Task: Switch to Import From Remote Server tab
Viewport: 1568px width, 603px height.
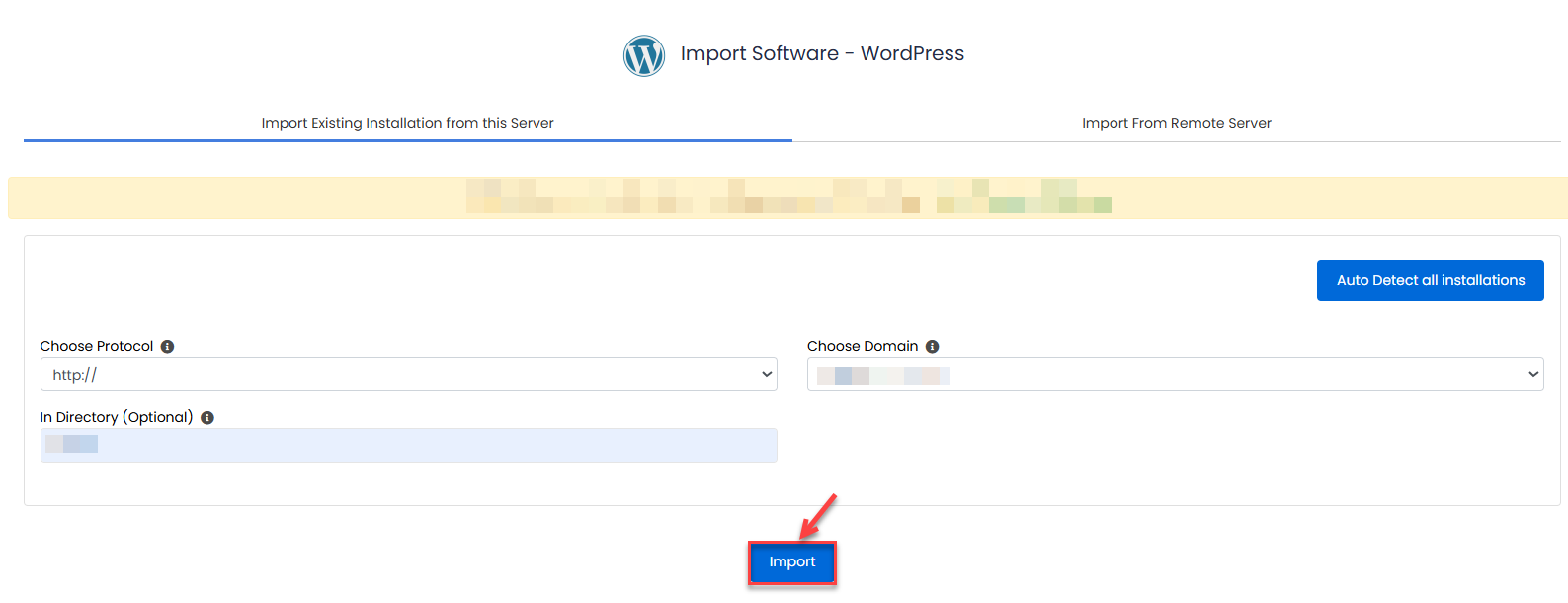Action: click(1176, 123)
